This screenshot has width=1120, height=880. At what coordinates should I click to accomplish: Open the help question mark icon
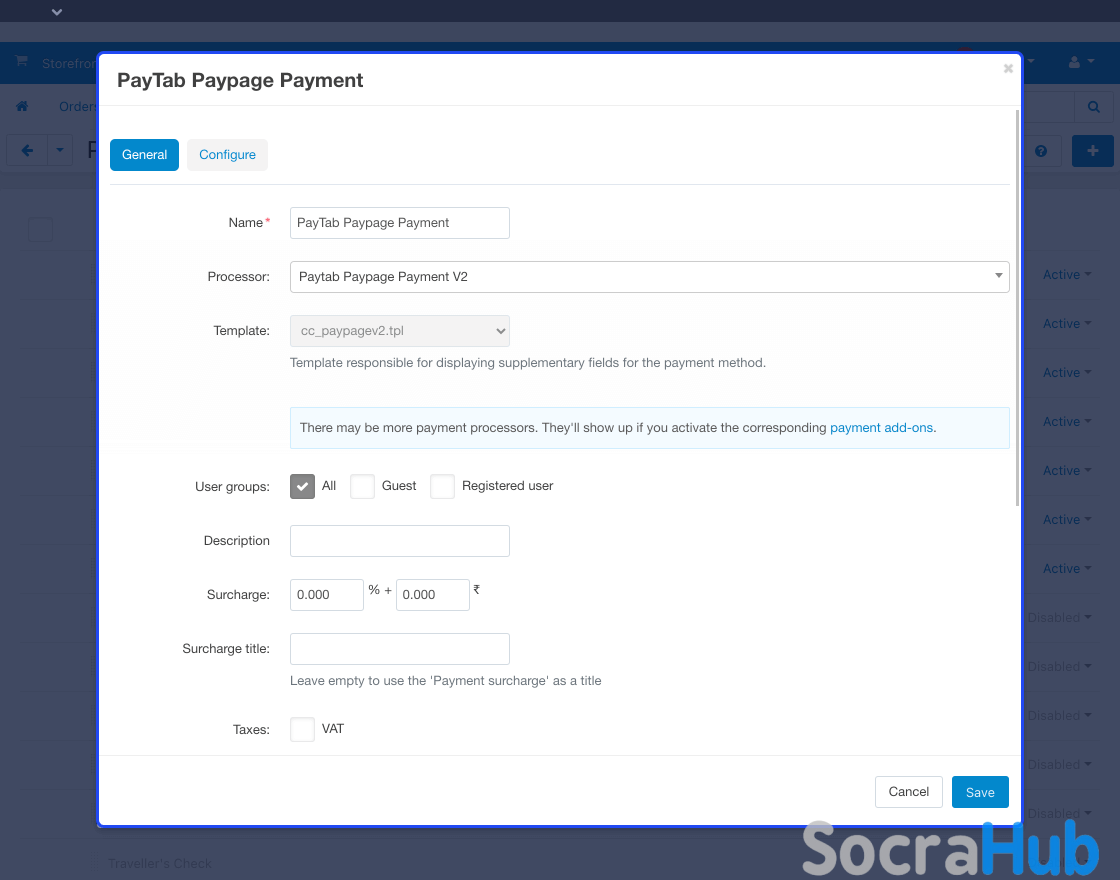tap(1041, 151)
